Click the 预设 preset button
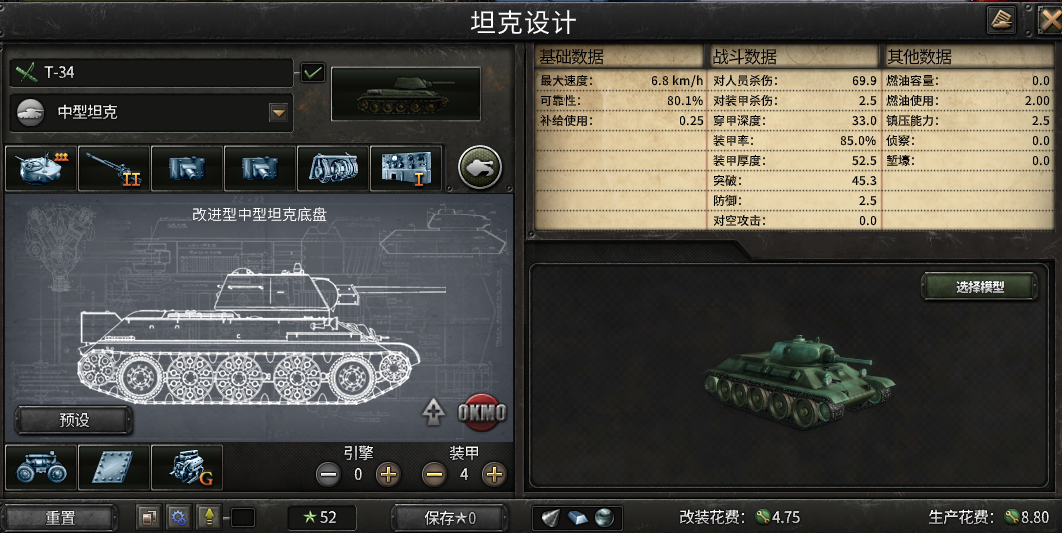1062x533 pixels. 74,420
